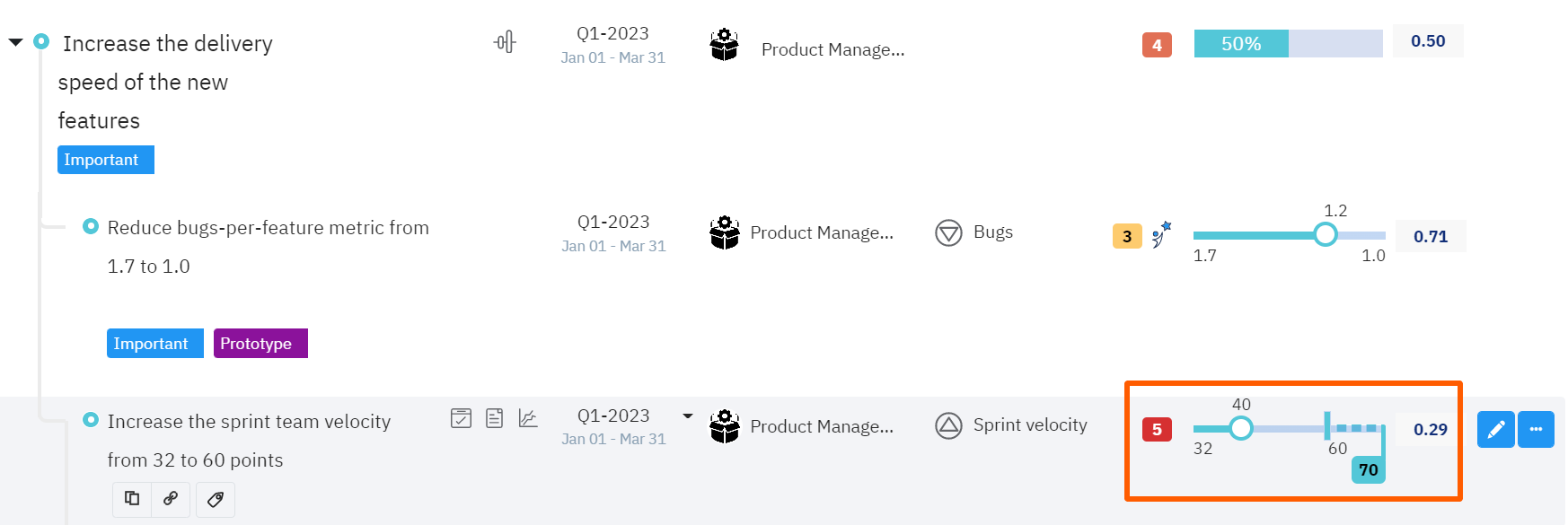This screenshot has width=1568, height=525.
Task: Click the copy icon under sprint velocity
Action: click(132, 498)
